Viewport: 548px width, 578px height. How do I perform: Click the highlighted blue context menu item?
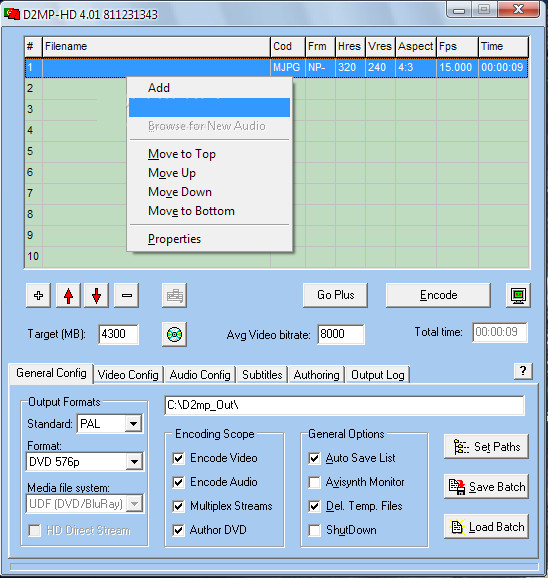click(x=209, y=107)
